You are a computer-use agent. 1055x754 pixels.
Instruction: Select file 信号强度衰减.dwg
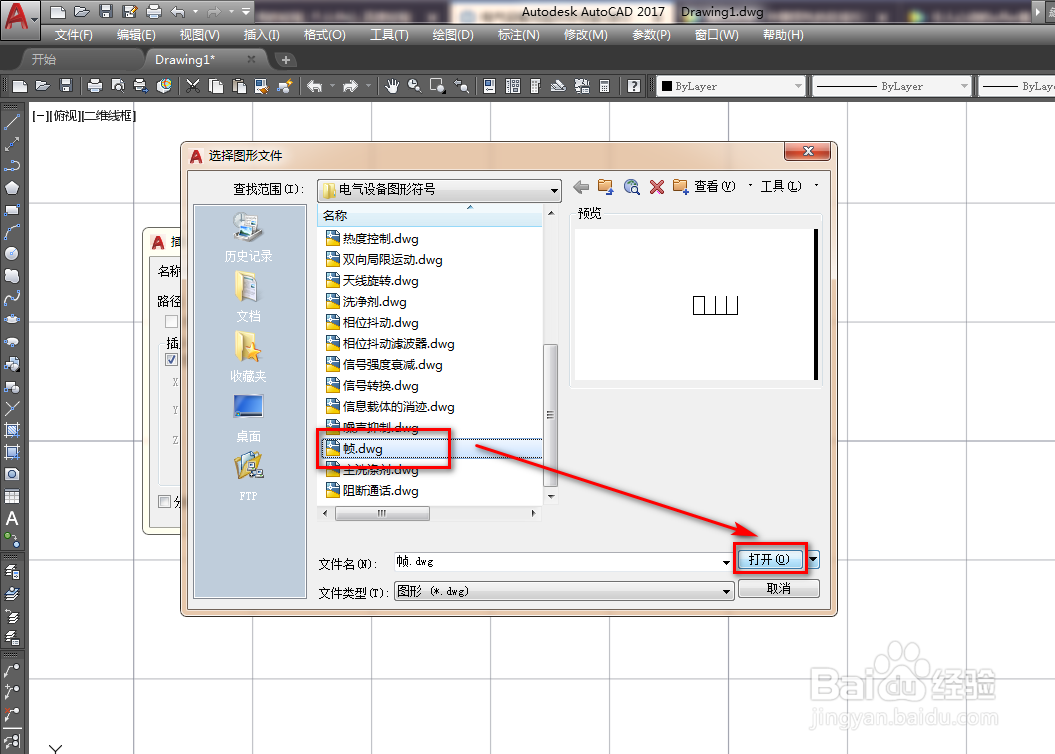pyautogui.click(x=384, y=365)
